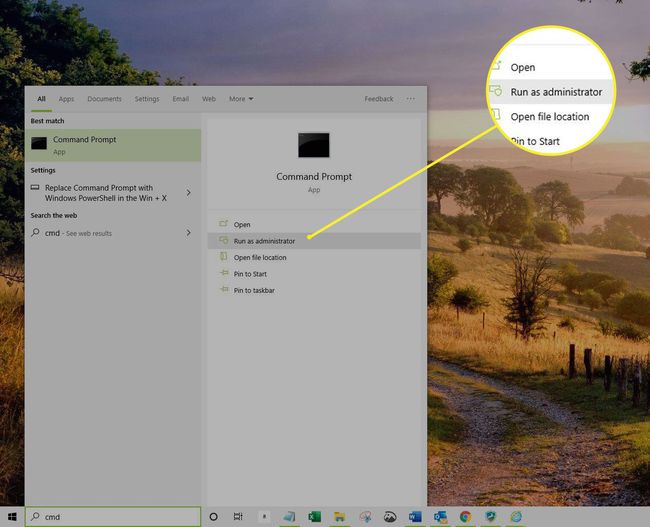Switch to the Settings search tab
Image resolution: width=650 pixels, height=527 pixels.
(x=147, y=99)
